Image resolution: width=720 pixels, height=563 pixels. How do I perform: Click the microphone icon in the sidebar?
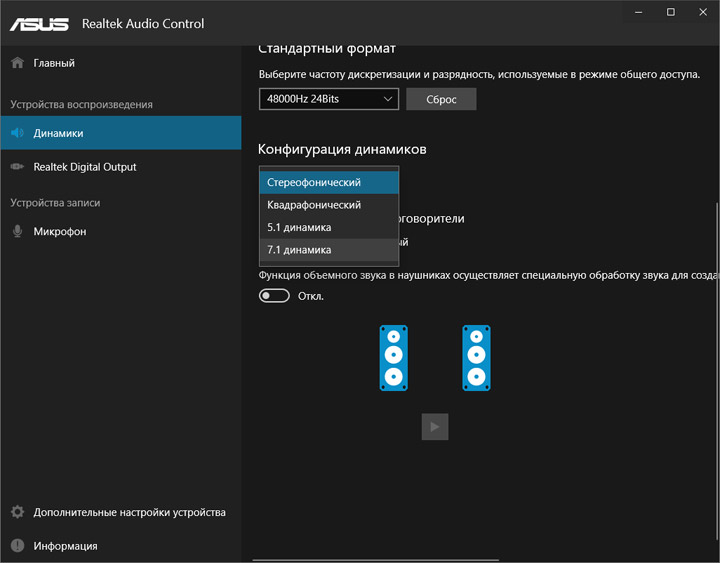17,231
